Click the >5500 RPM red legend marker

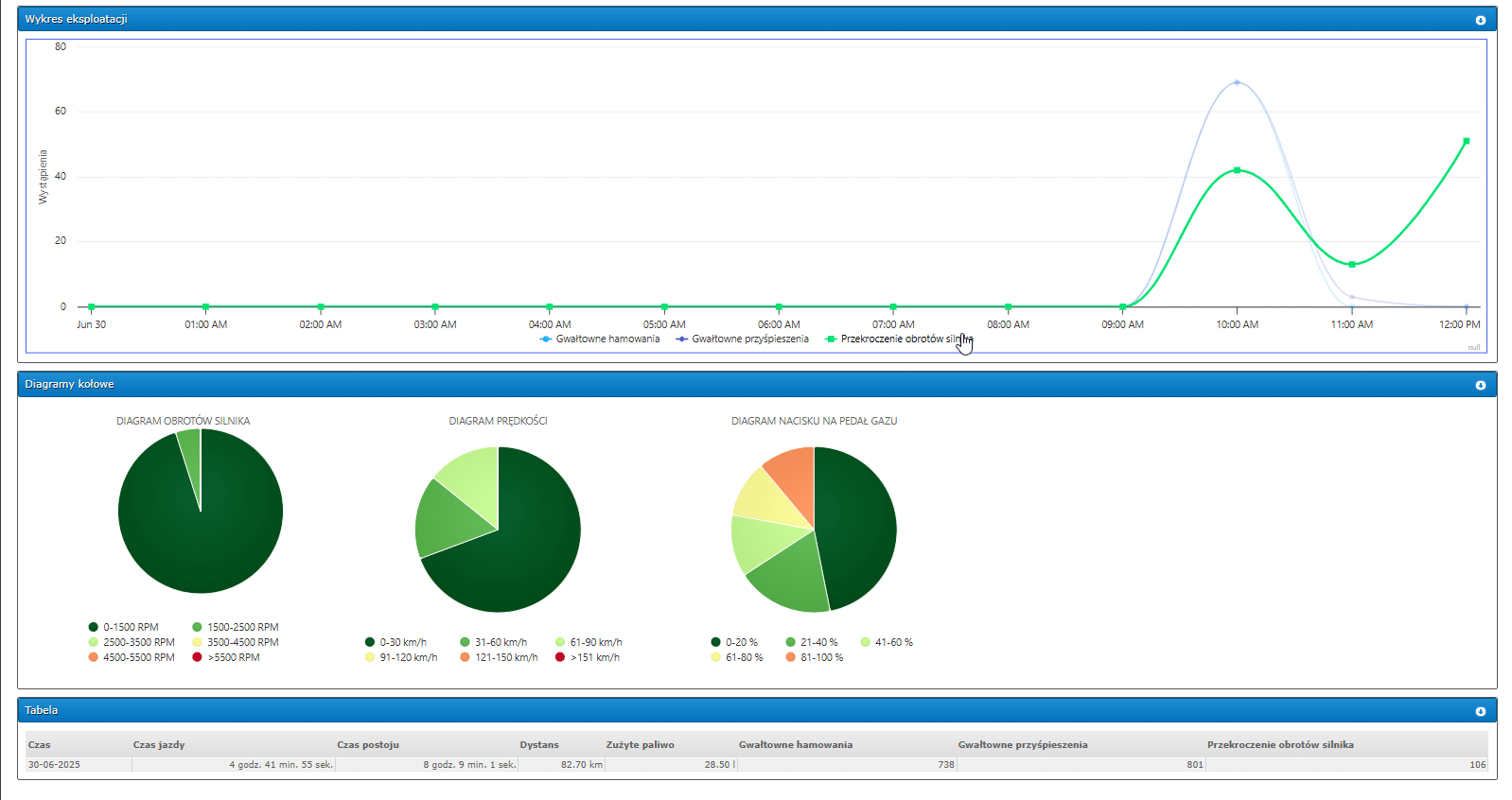point(197,657)
